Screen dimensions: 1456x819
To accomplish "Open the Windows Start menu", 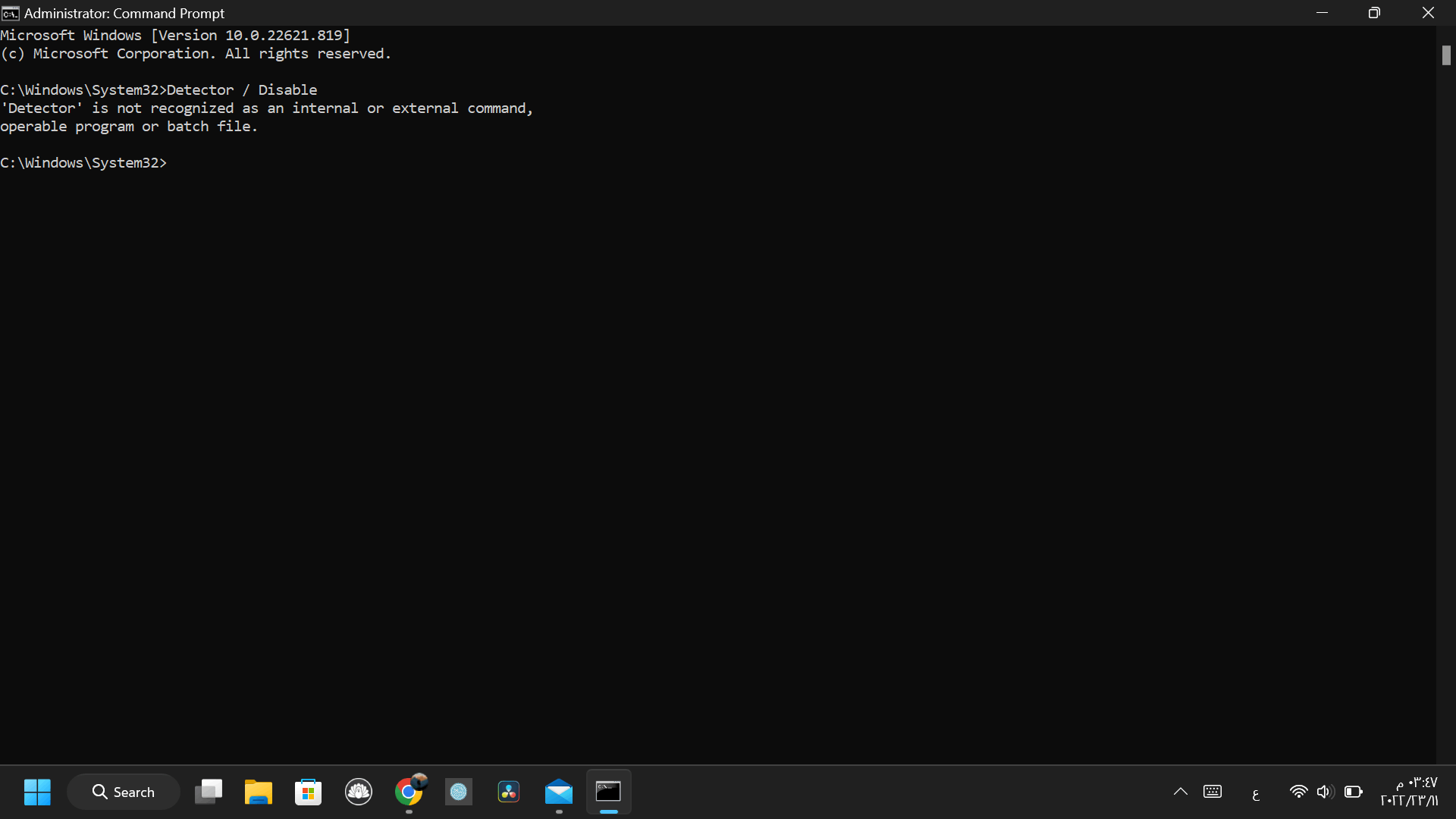I will (x=37, y=792).
